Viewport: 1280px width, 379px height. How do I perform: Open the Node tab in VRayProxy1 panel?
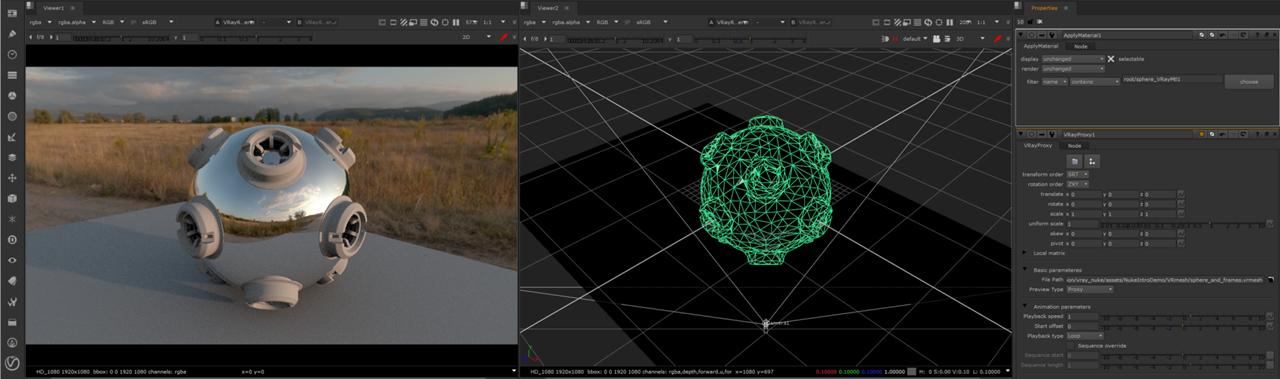(1074, 146)
